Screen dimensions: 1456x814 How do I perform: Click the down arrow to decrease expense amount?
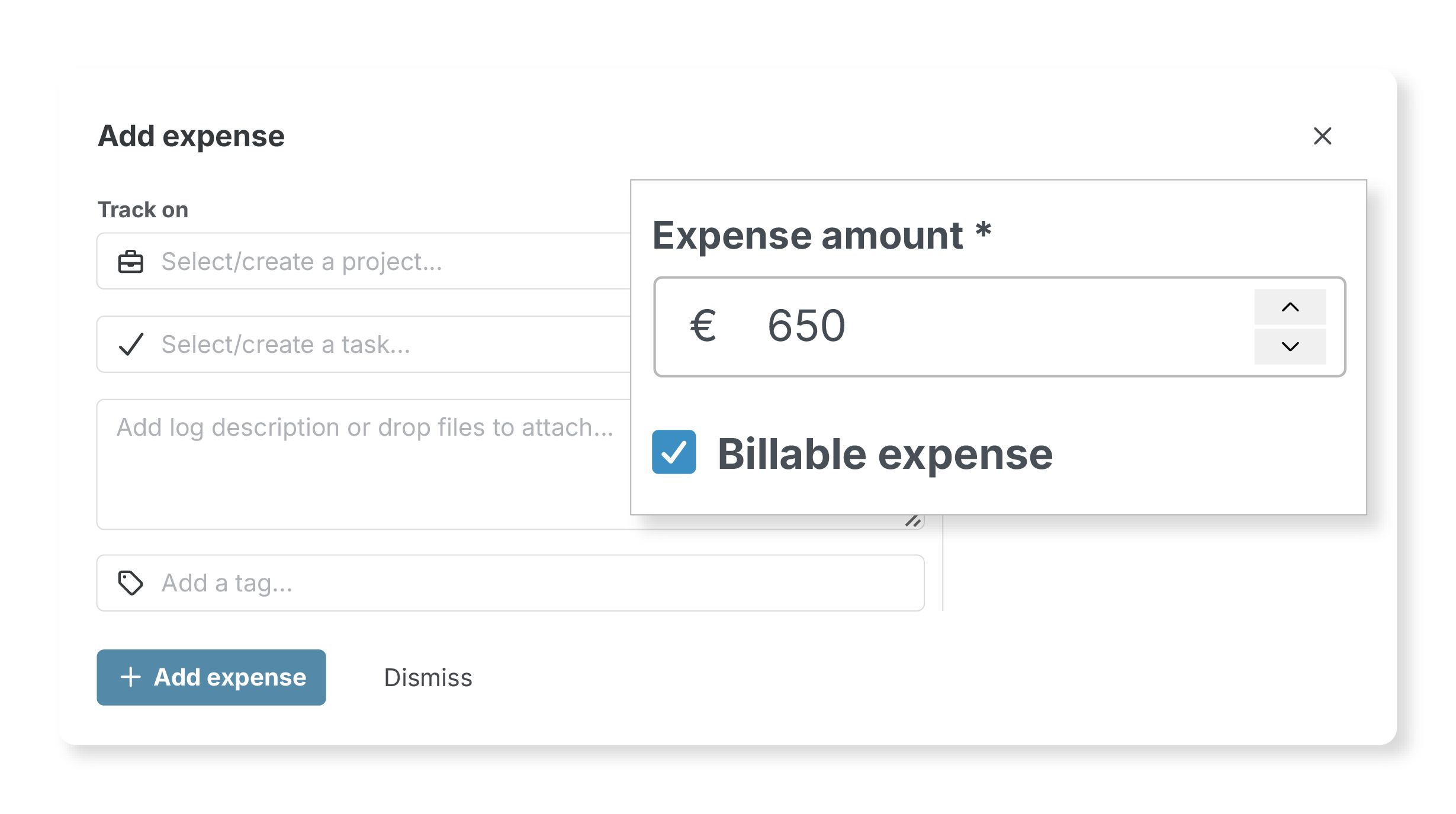point(1289,346)
